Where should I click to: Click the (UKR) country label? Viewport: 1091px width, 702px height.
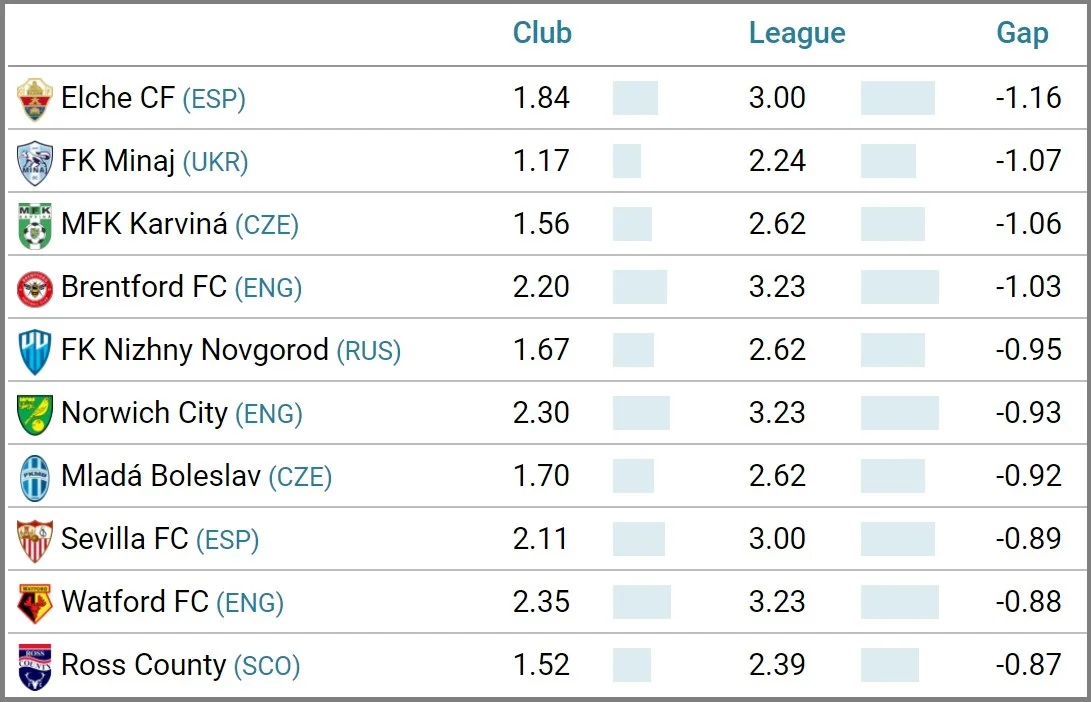(x=215, y=162)
